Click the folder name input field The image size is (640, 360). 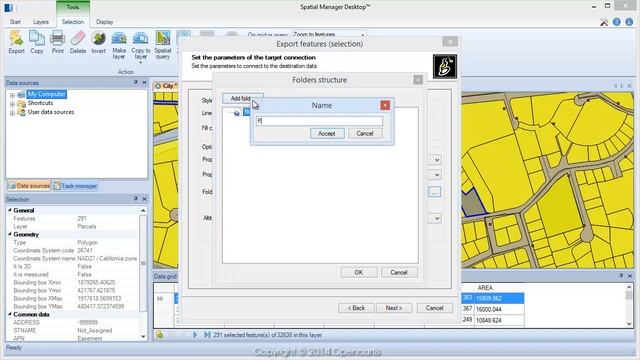click(x=319, y=121)
